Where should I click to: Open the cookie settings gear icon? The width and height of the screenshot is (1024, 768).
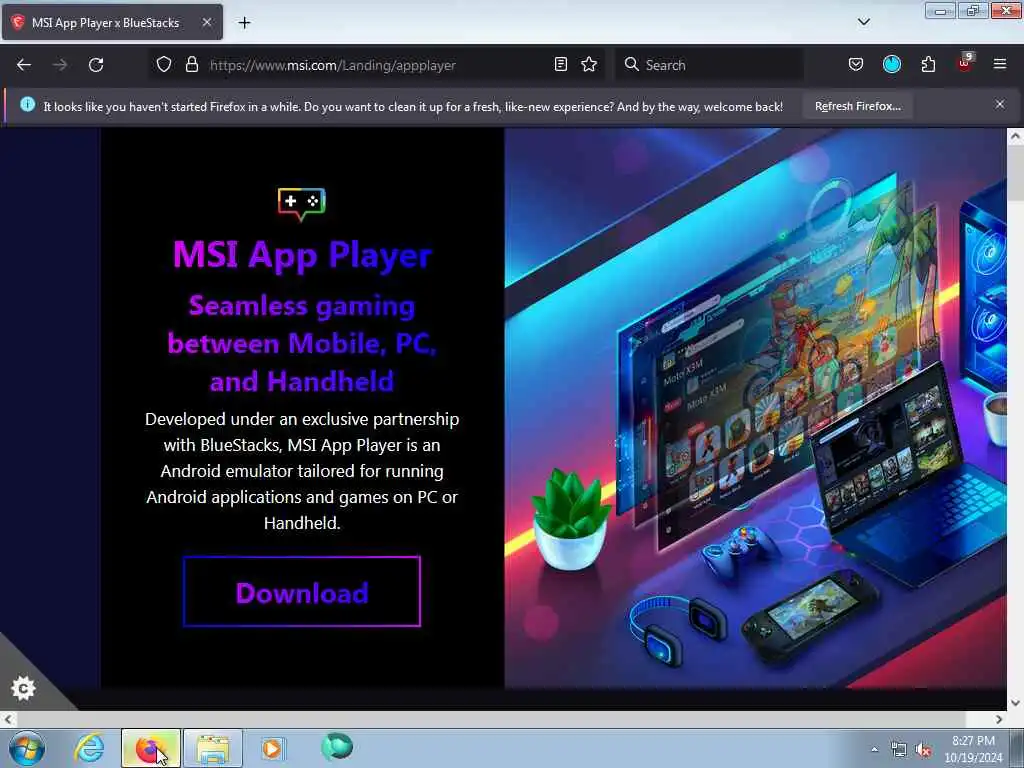pos(24,688)
